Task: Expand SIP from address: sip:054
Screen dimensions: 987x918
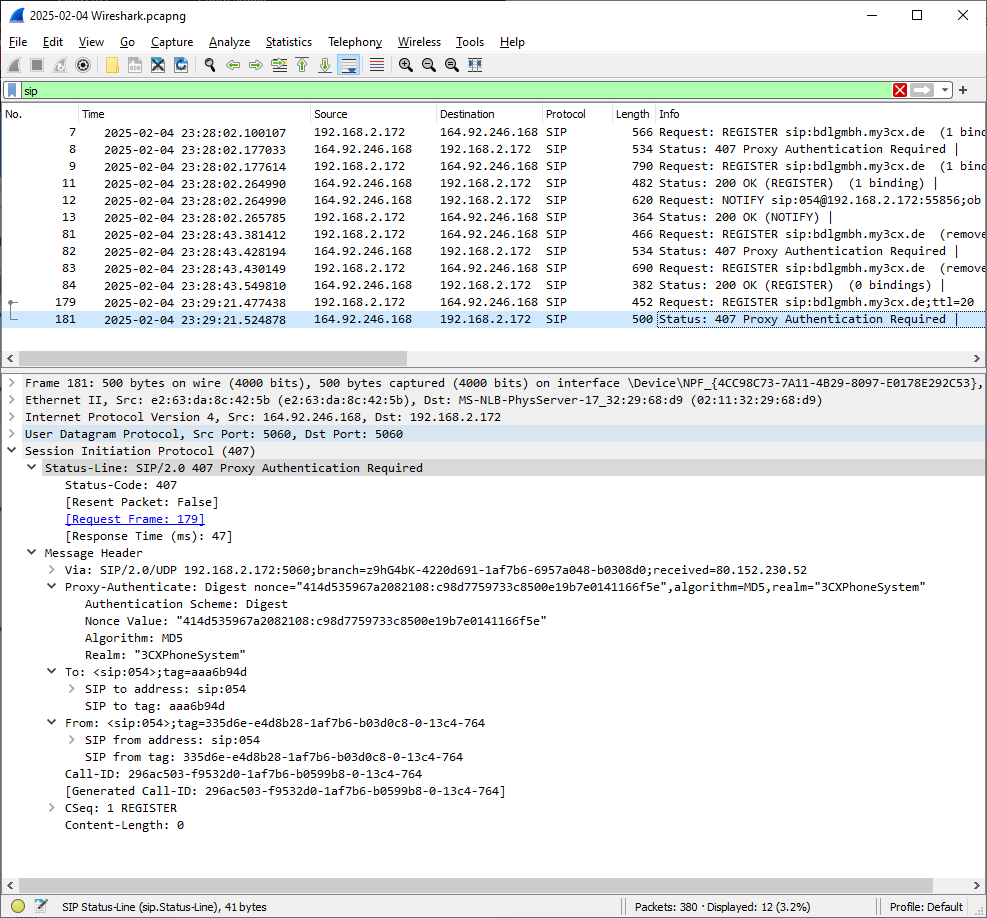Action: (72, 740)
